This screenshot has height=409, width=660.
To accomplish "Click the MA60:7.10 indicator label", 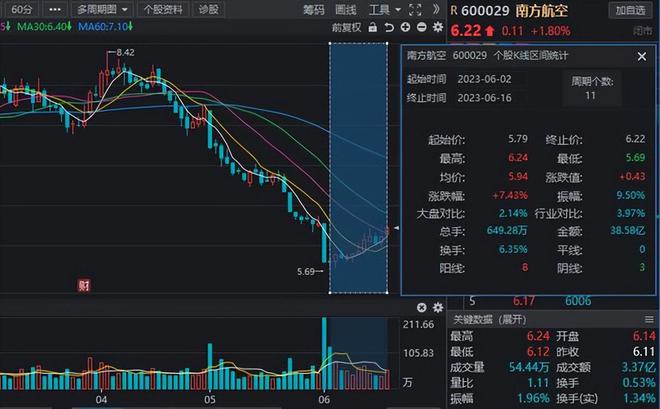I will point(105,27).
